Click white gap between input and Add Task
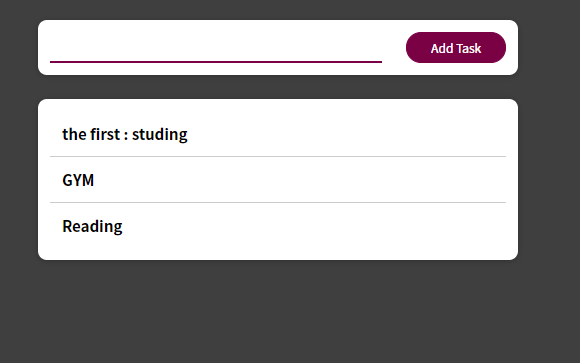The width and height of the screenshot is (580, 363). click(394, 47)
